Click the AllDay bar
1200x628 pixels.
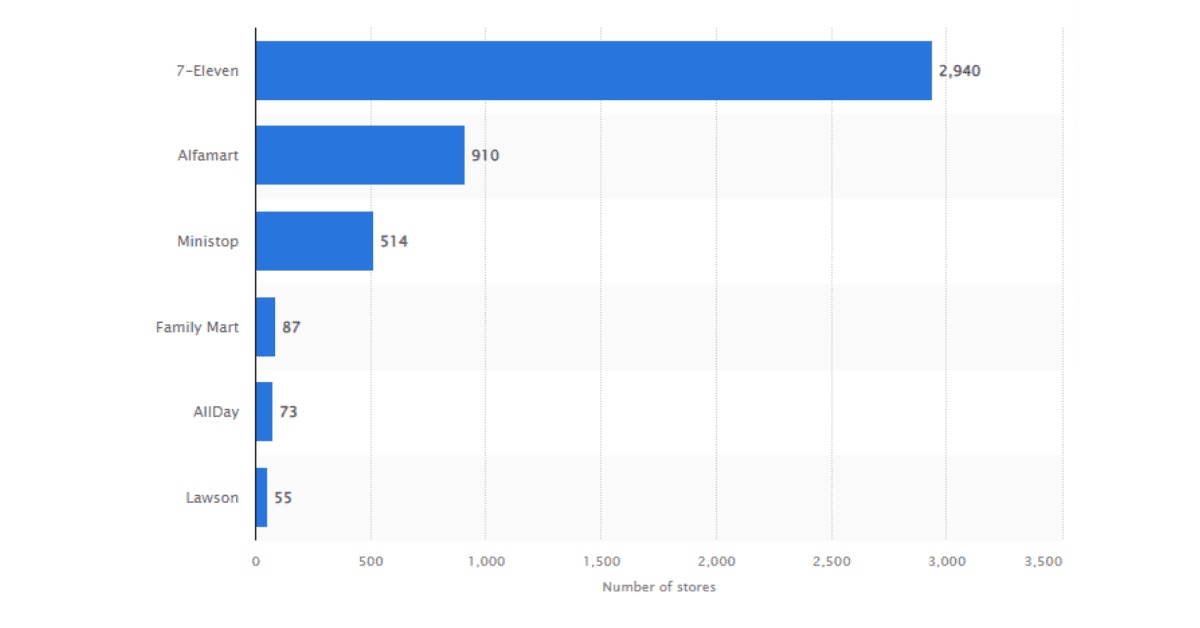(264, 412)
